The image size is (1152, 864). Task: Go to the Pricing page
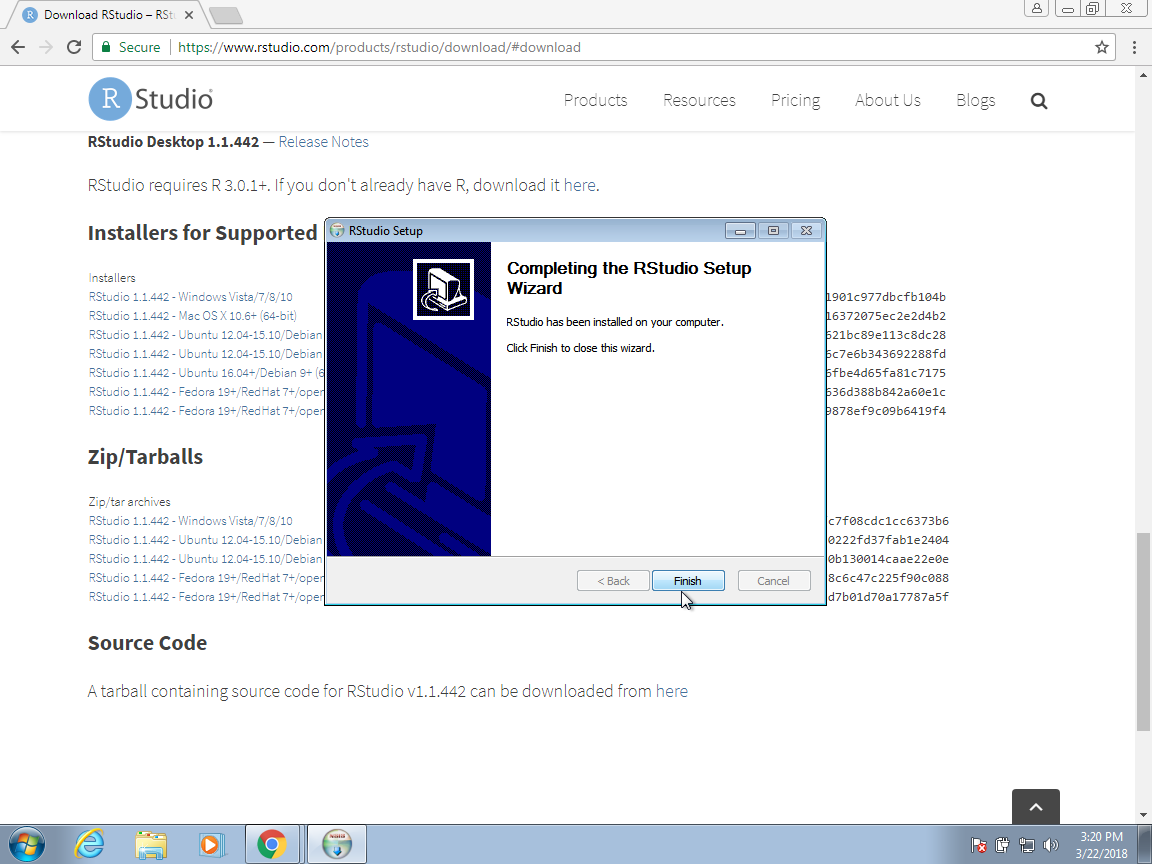click(x=795, y=100)
